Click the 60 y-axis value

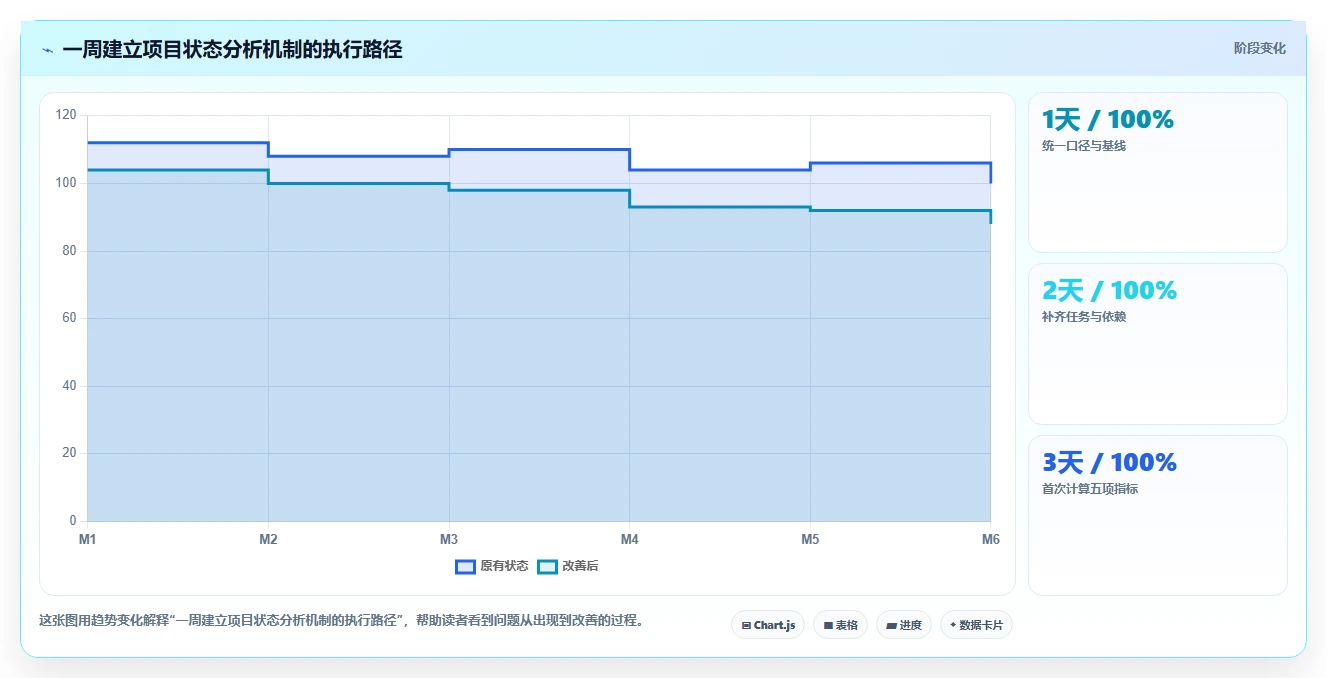tap(69, 318)
